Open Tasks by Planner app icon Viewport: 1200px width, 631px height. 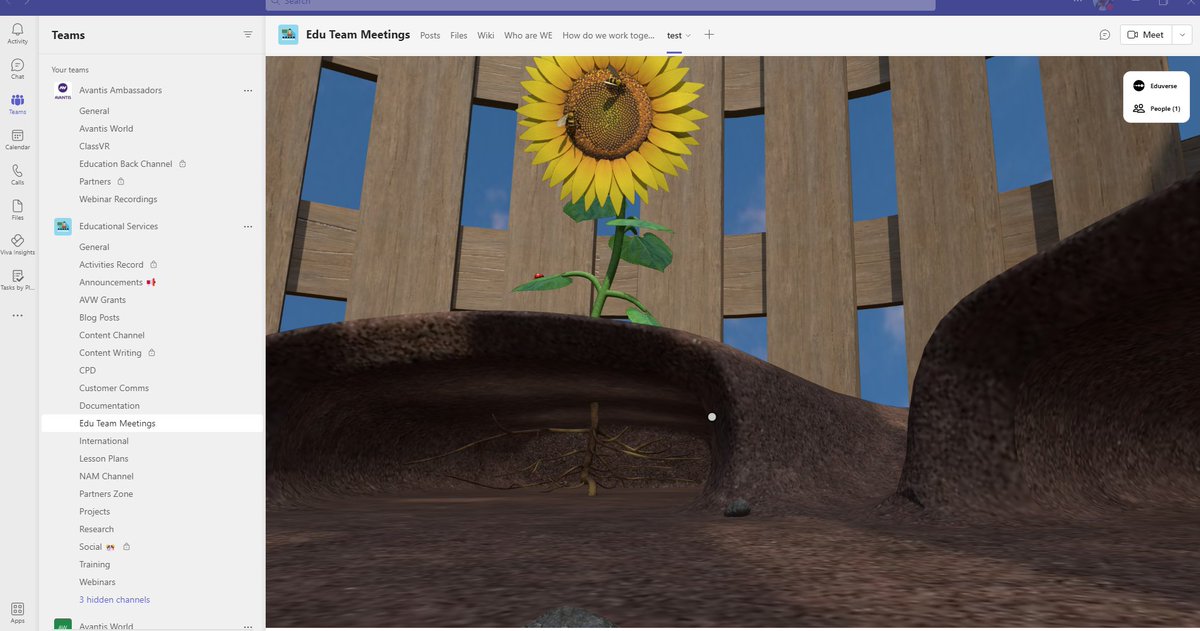(17, 279)
